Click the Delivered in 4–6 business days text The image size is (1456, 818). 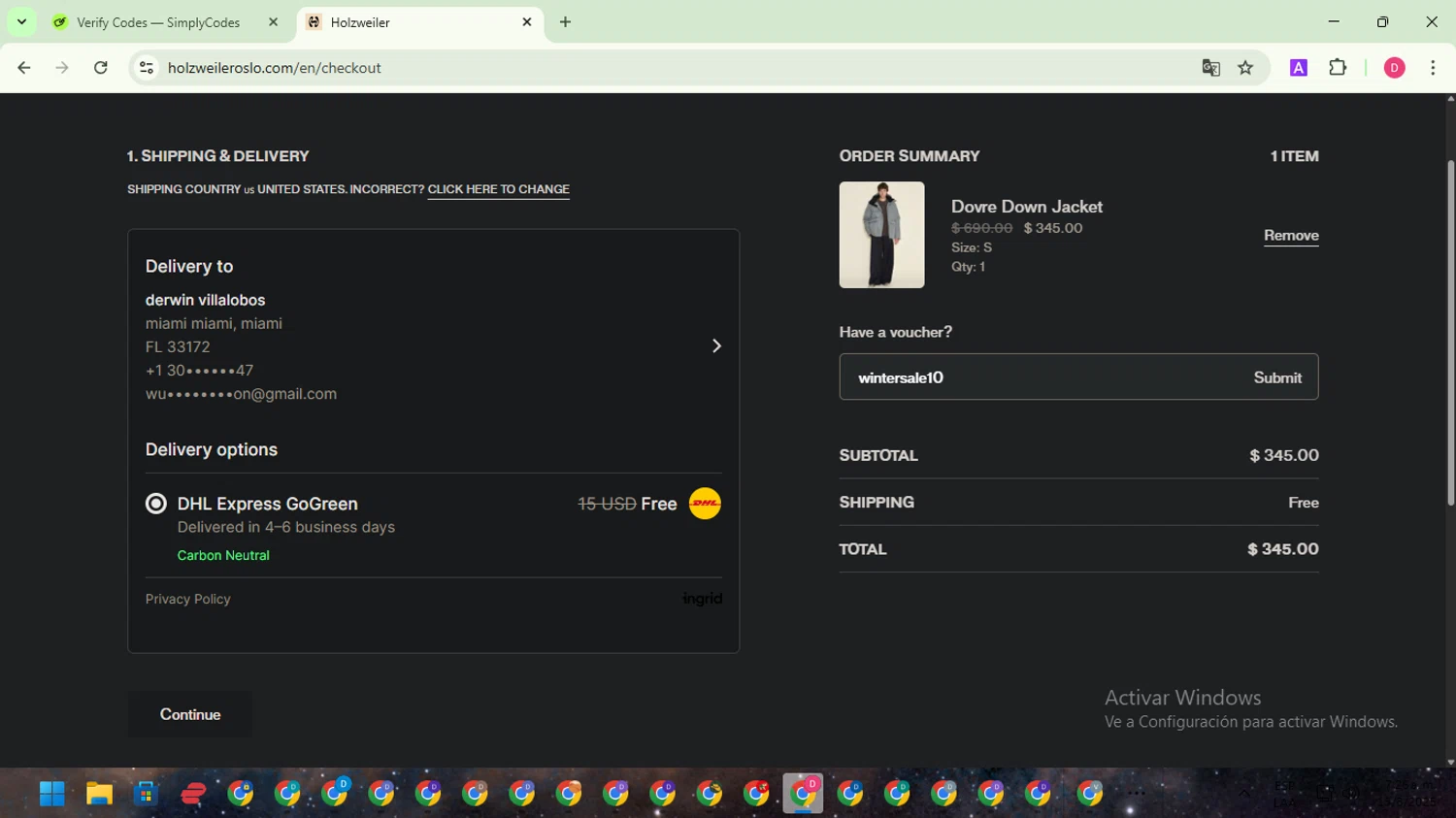point(285,527)
